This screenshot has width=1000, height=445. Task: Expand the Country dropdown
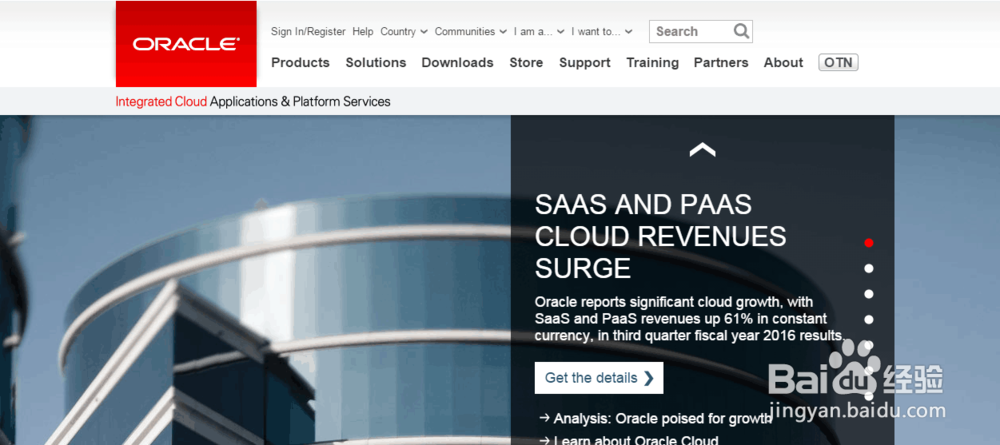click(x=404, y=31)
